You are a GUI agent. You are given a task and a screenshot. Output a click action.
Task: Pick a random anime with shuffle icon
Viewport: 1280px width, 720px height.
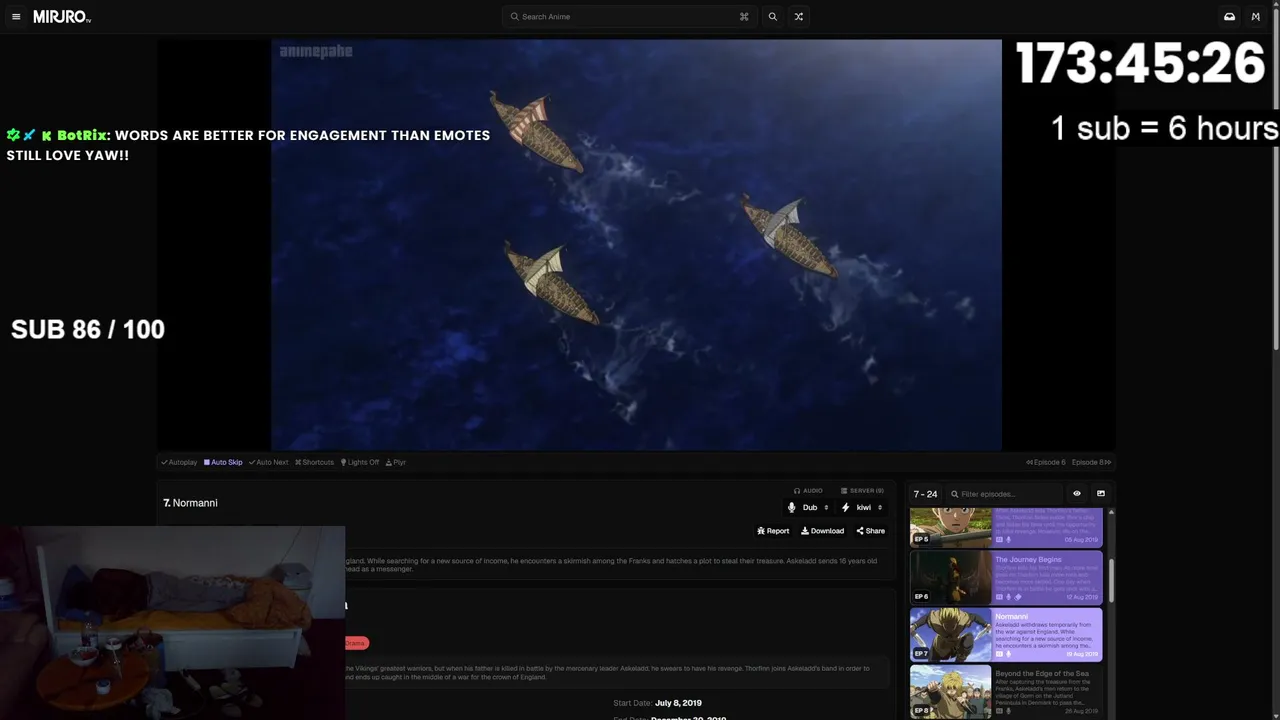798,17
